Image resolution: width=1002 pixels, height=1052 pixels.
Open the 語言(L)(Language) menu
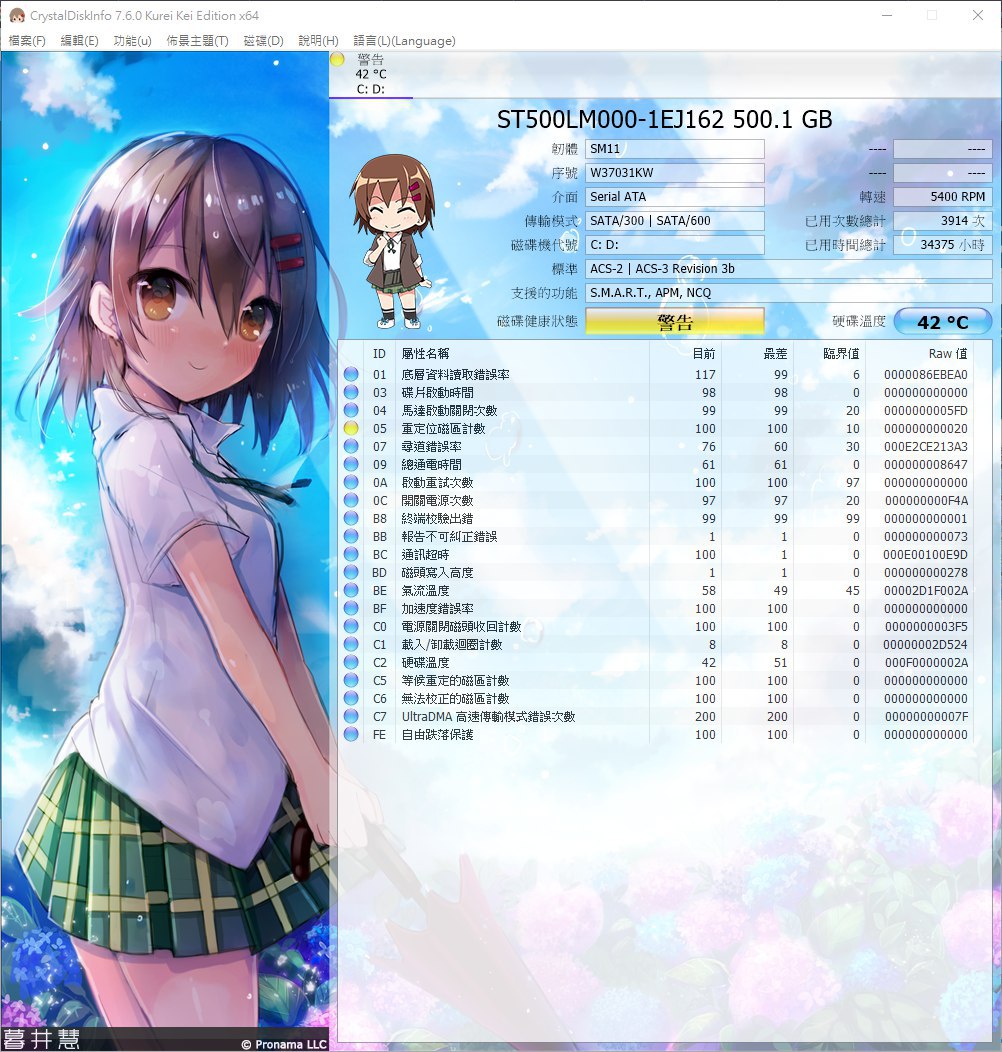(404, 41)
